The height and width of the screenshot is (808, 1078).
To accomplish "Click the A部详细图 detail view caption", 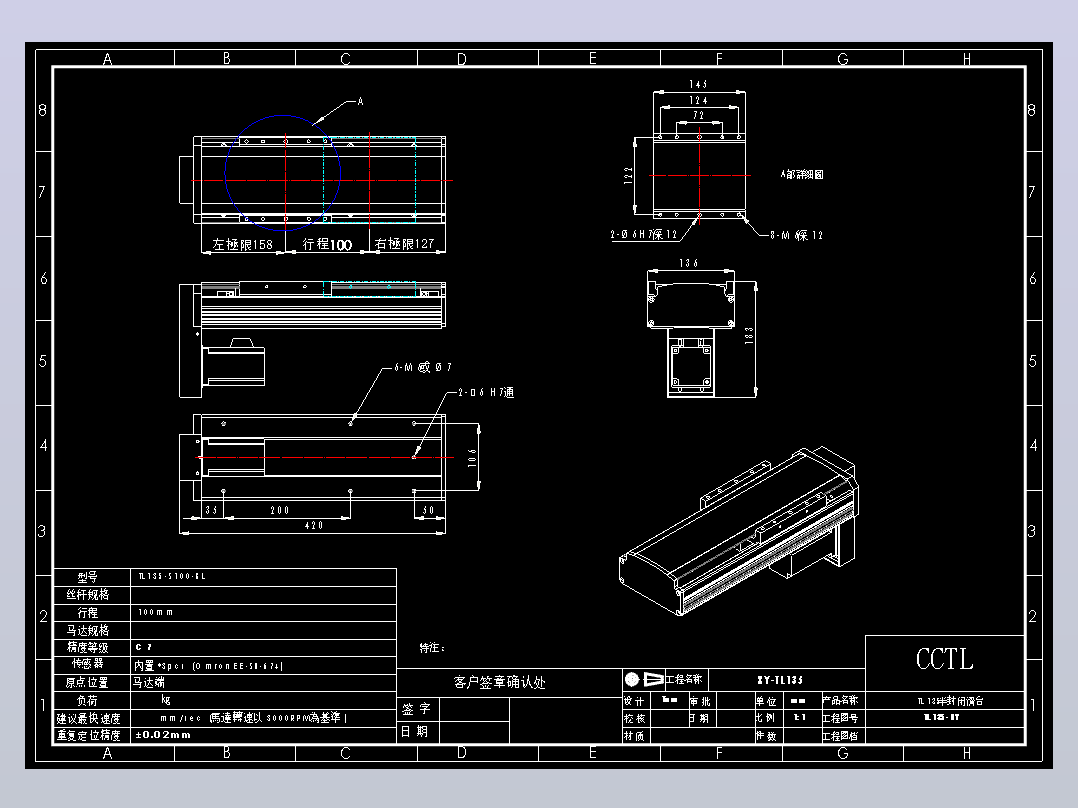I will click(802, 174).
